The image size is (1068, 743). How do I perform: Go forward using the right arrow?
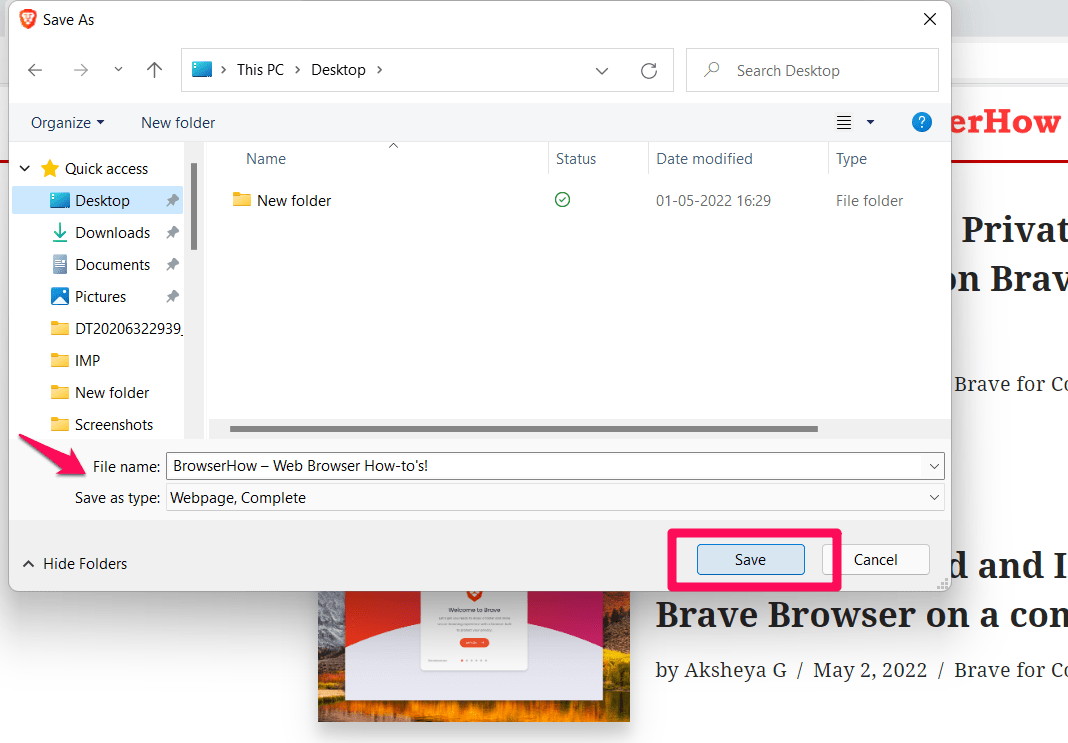pyautogui.click(x=81, y=70)
